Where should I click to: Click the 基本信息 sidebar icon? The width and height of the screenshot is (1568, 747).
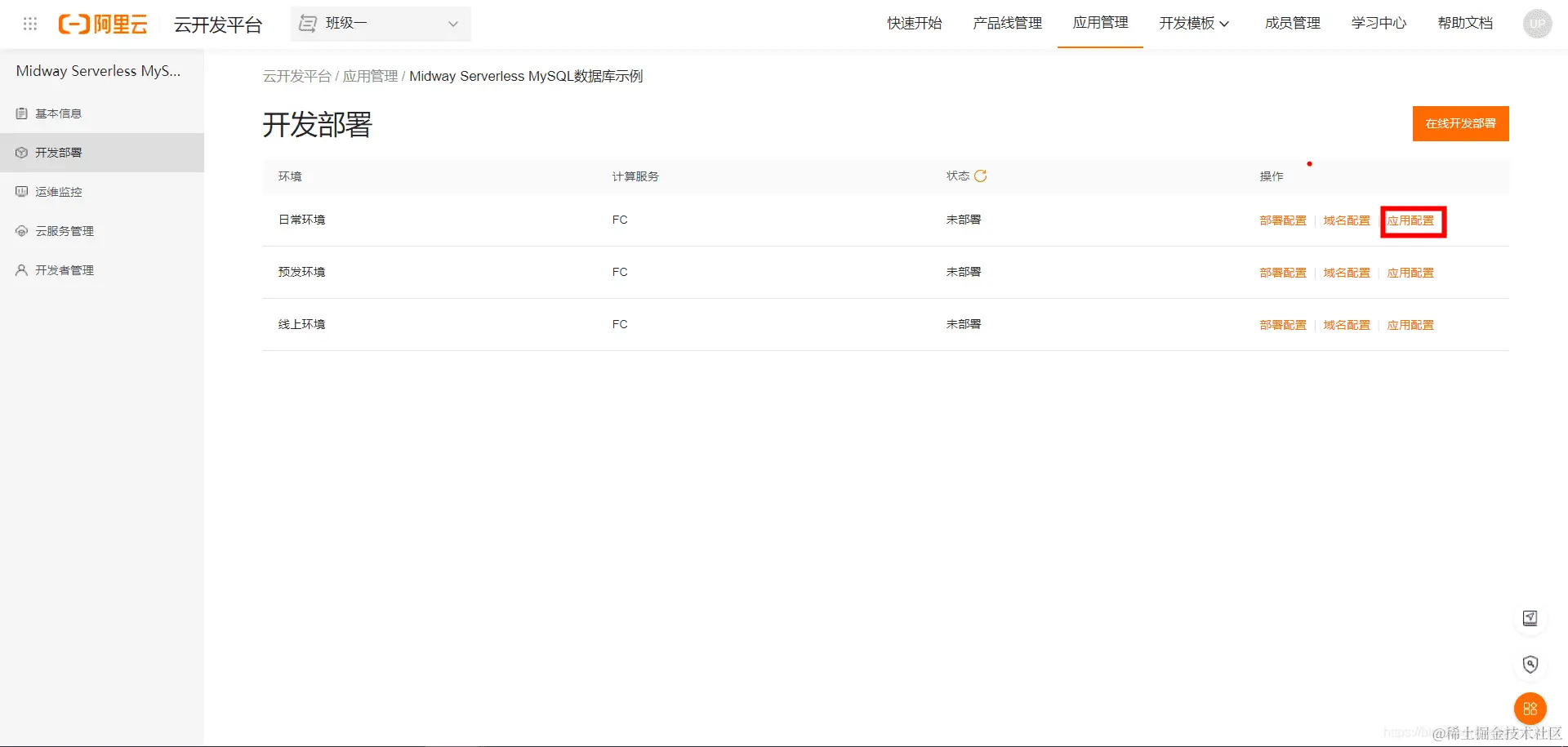[x=22, y=113]
